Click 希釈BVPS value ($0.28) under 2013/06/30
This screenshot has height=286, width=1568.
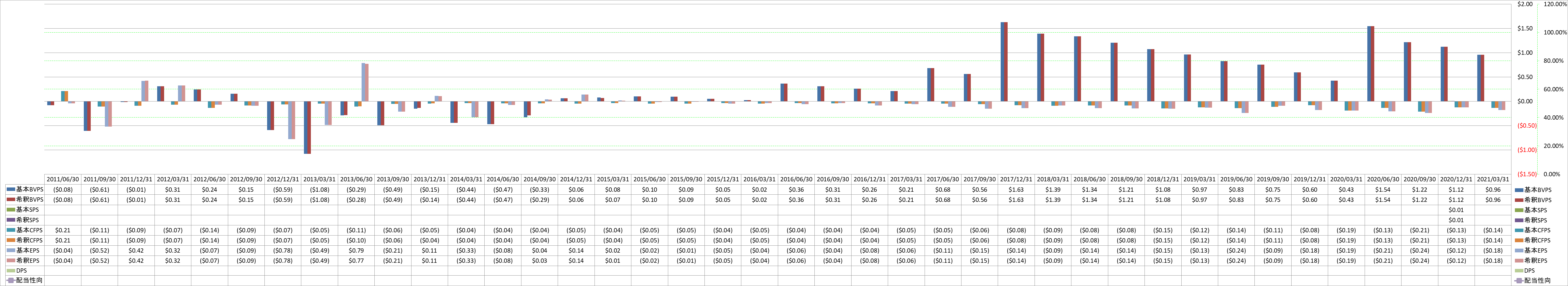coord(356,199)
